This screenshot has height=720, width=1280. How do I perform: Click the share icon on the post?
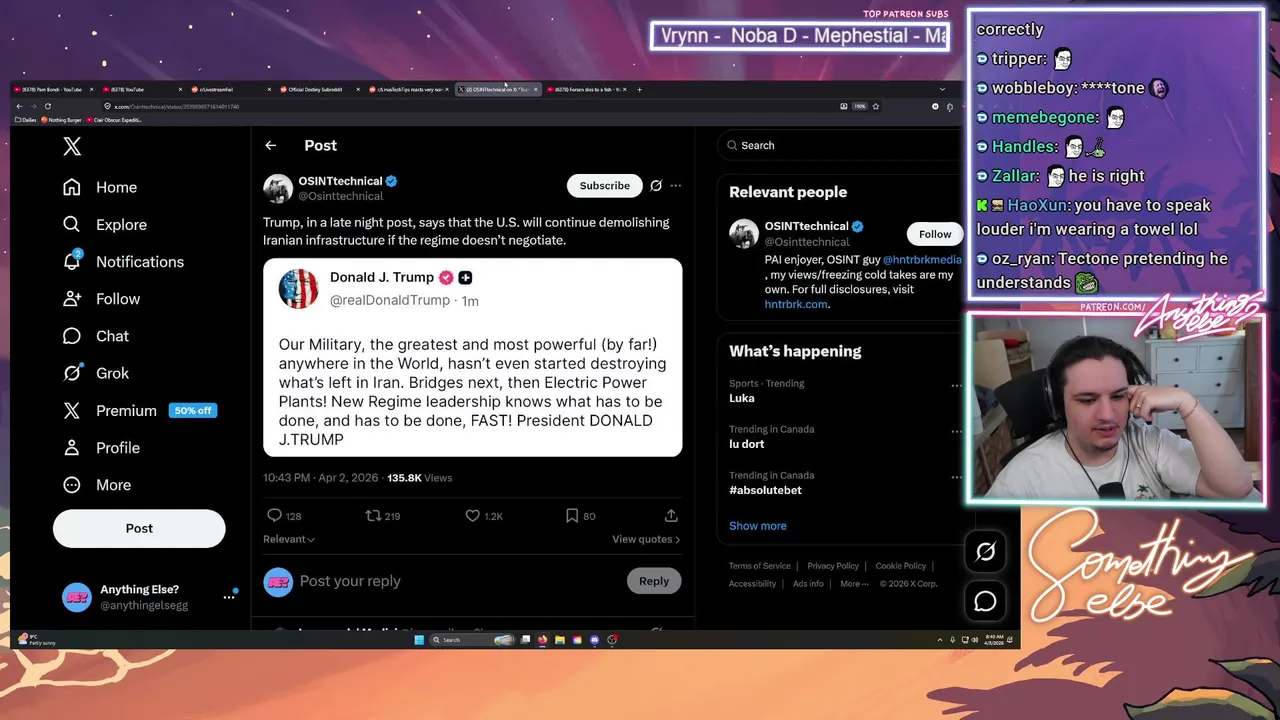tap(671, 515)
